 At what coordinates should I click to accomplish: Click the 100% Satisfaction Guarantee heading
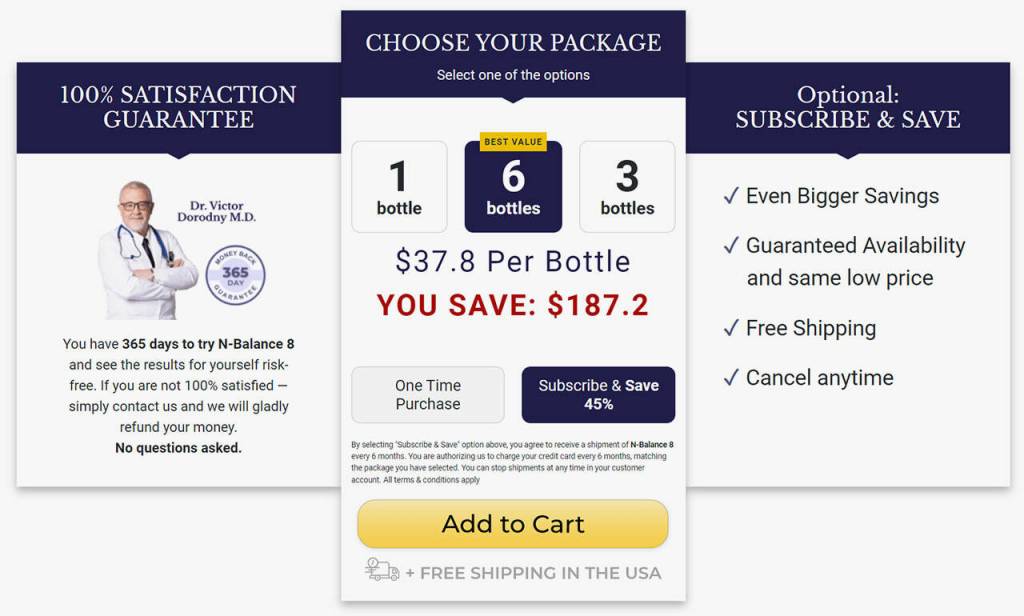[178, 107]
